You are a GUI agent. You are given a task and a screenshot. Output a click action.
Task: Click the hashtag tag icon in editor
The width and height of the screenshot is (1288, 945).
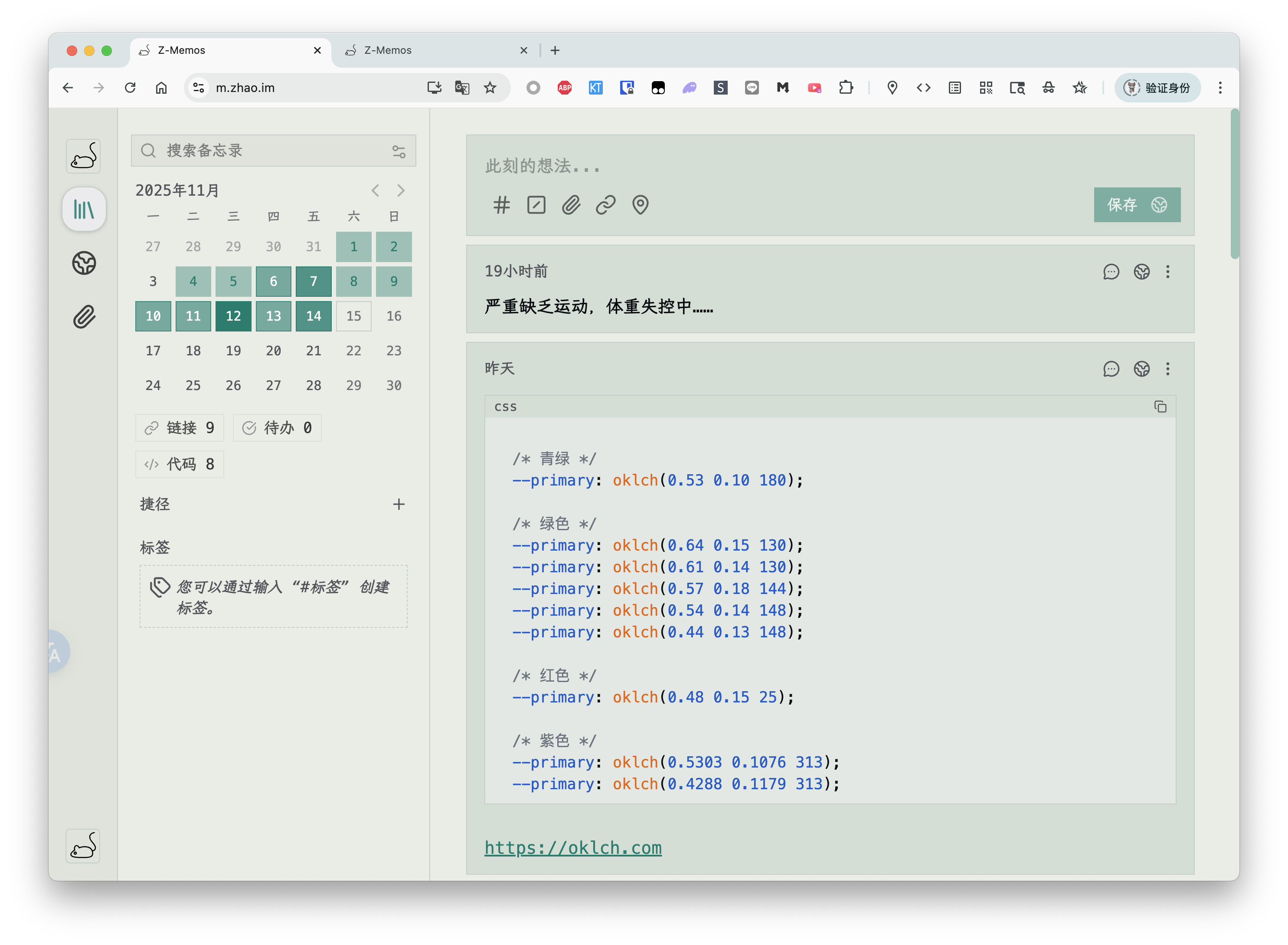(x=501, y=205)
